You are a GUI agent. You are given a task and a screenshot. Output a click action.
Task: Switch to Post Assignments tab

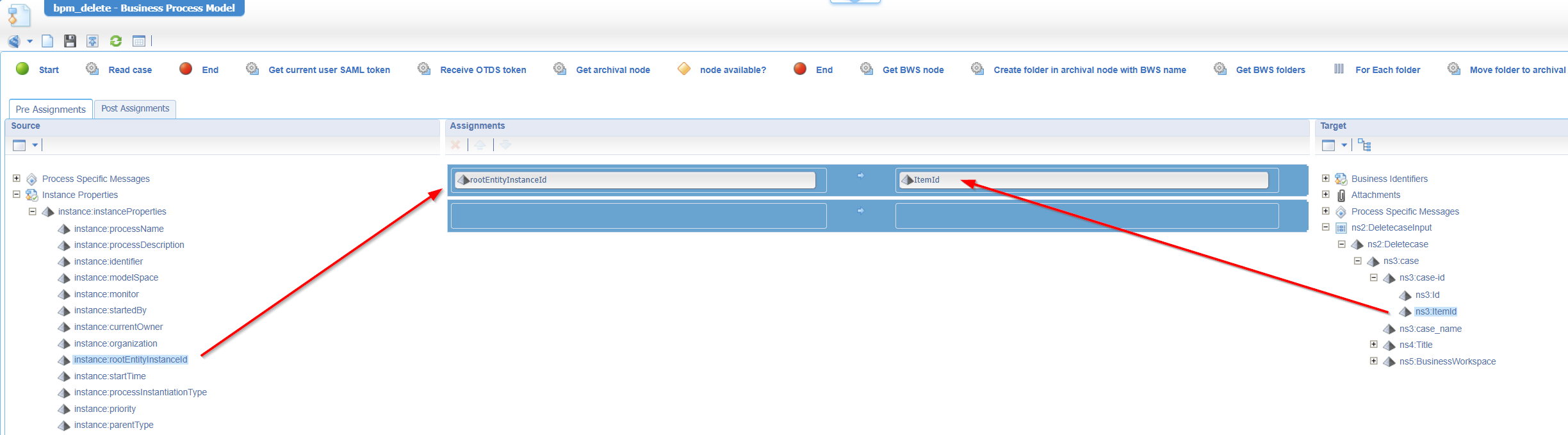click(135, 108)
